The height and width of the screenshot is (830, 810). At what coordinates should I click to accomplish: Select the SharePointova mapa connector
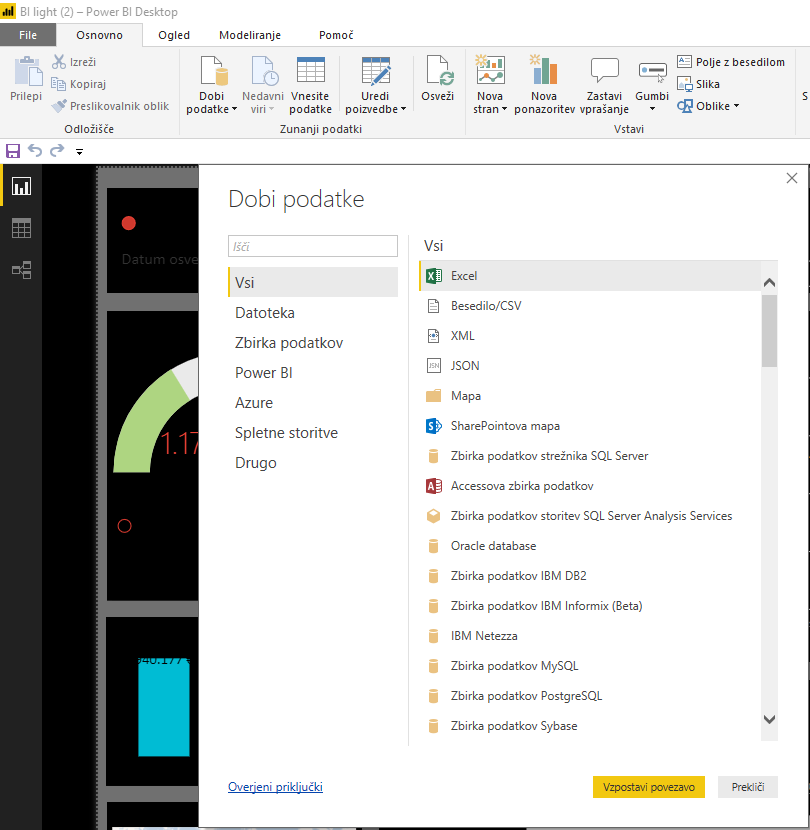coord(590,426)
